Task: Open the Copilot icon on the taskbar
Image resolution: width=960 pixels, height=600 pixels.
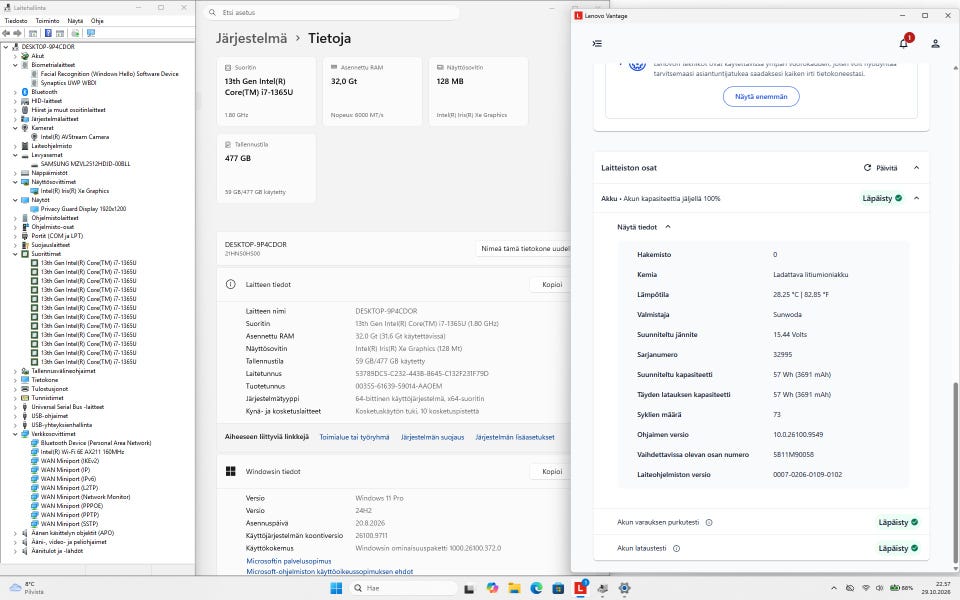Action: pos(492,588)
